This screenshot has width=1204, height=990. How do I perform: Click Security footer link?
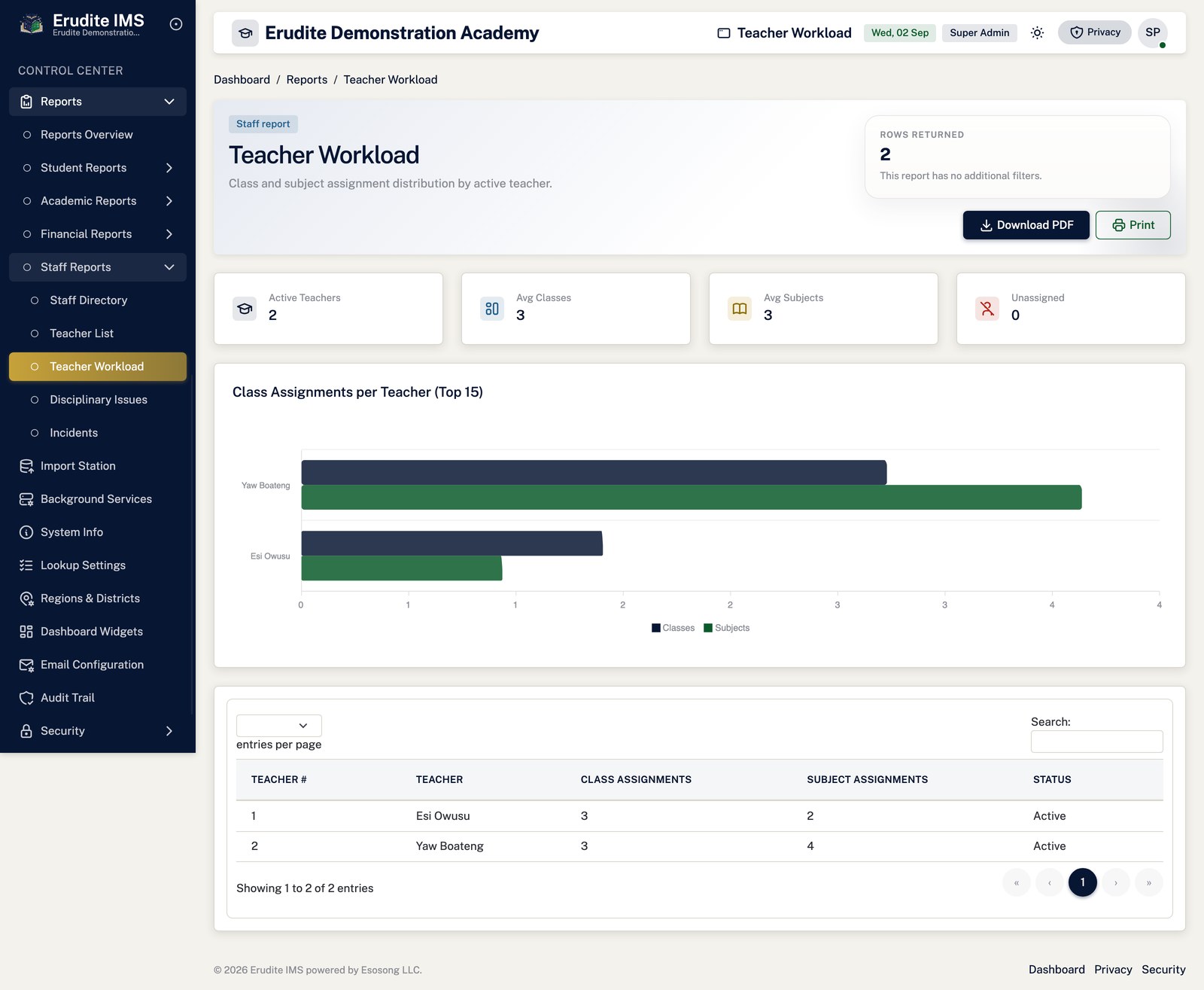[1163, 970]
